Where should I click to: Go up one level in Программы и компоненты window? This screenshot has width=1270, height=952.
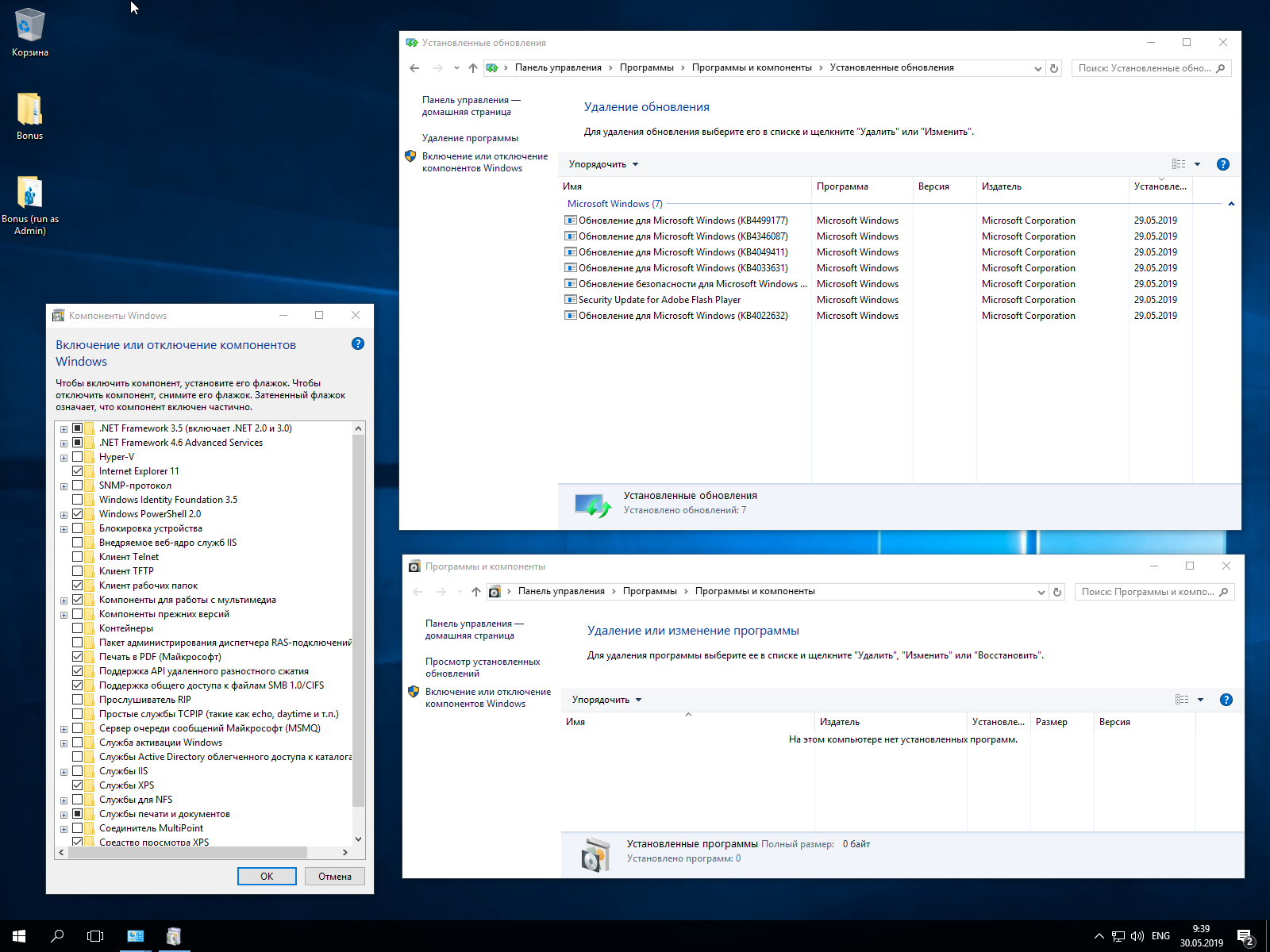(476, 592)
